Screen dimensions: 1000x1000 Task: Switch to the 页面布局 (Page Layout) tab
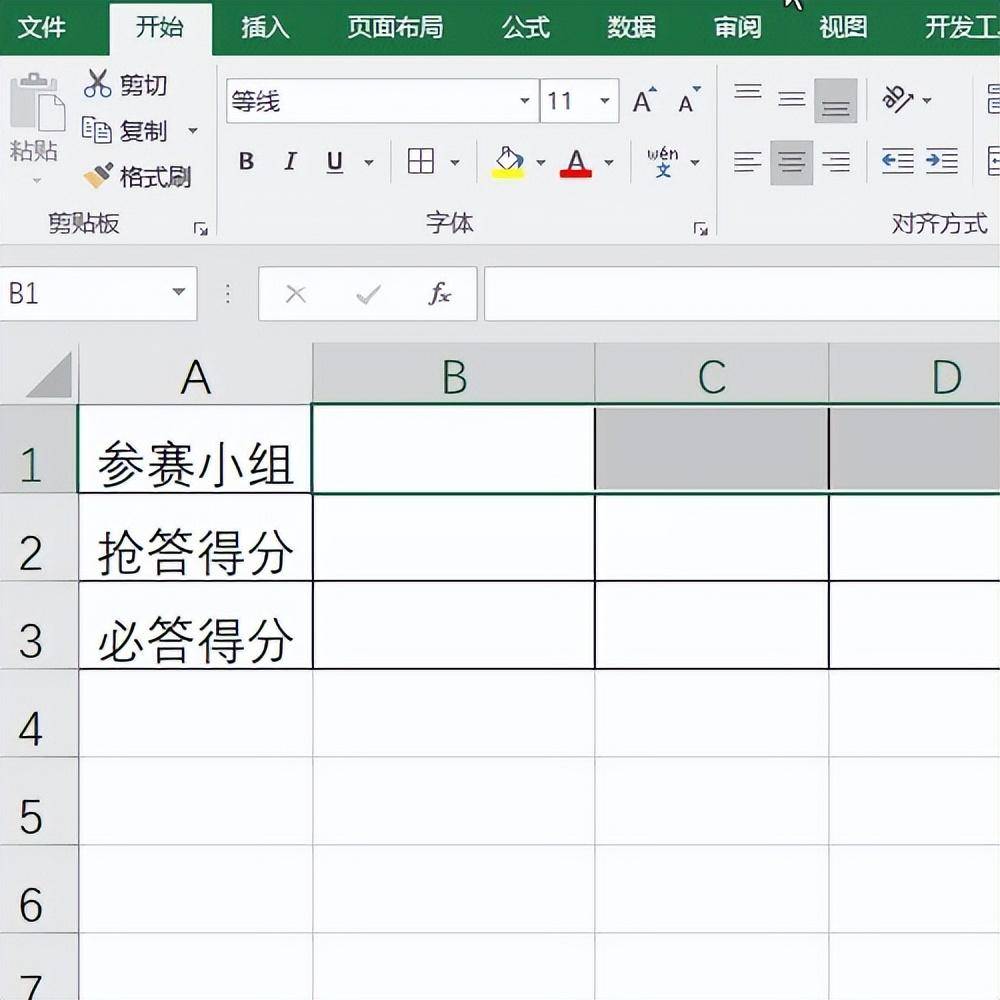coord(395,27)
